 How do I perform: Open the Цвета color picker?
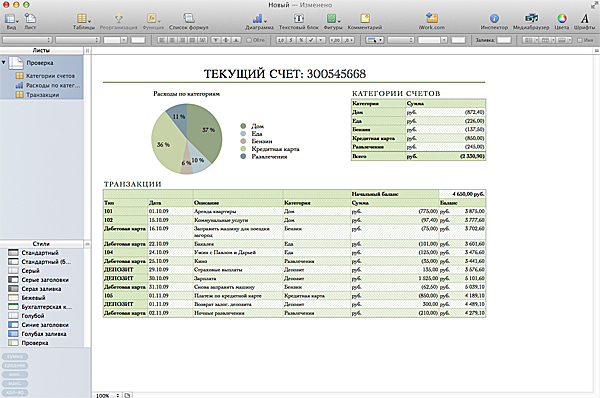[x=561, y=21]
